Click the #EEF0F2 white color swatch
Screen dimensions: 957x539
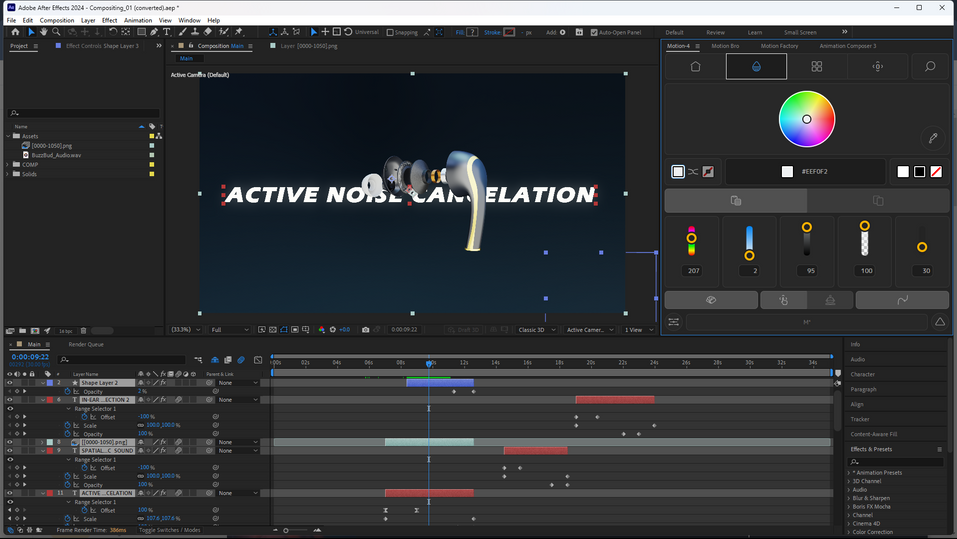(x=787, y=172)
